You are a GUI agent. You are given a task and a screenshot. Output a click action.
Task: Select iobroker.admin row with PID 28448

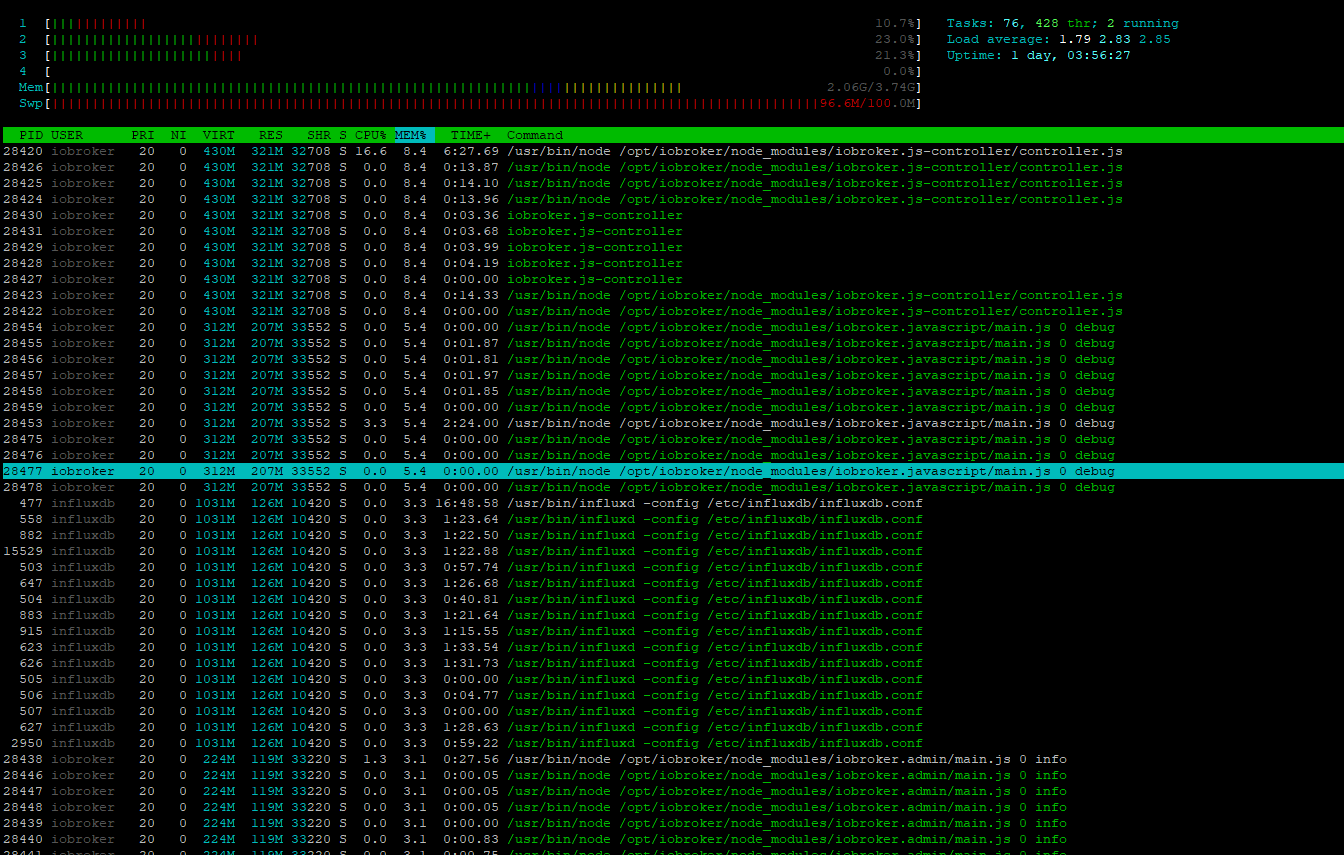[672, 807]
